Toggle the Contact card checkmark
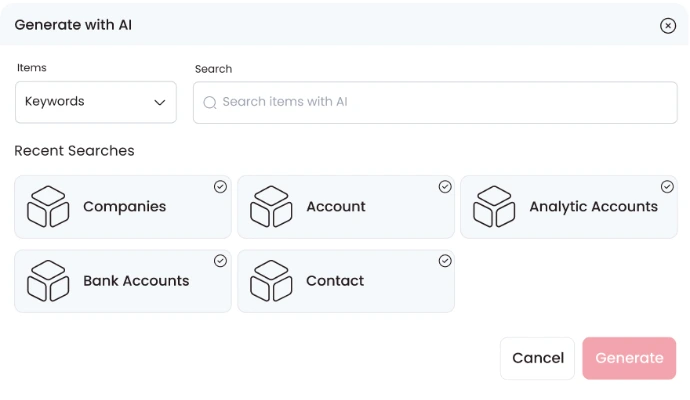This screenshot has height=400, width=690. pos(445,261)
